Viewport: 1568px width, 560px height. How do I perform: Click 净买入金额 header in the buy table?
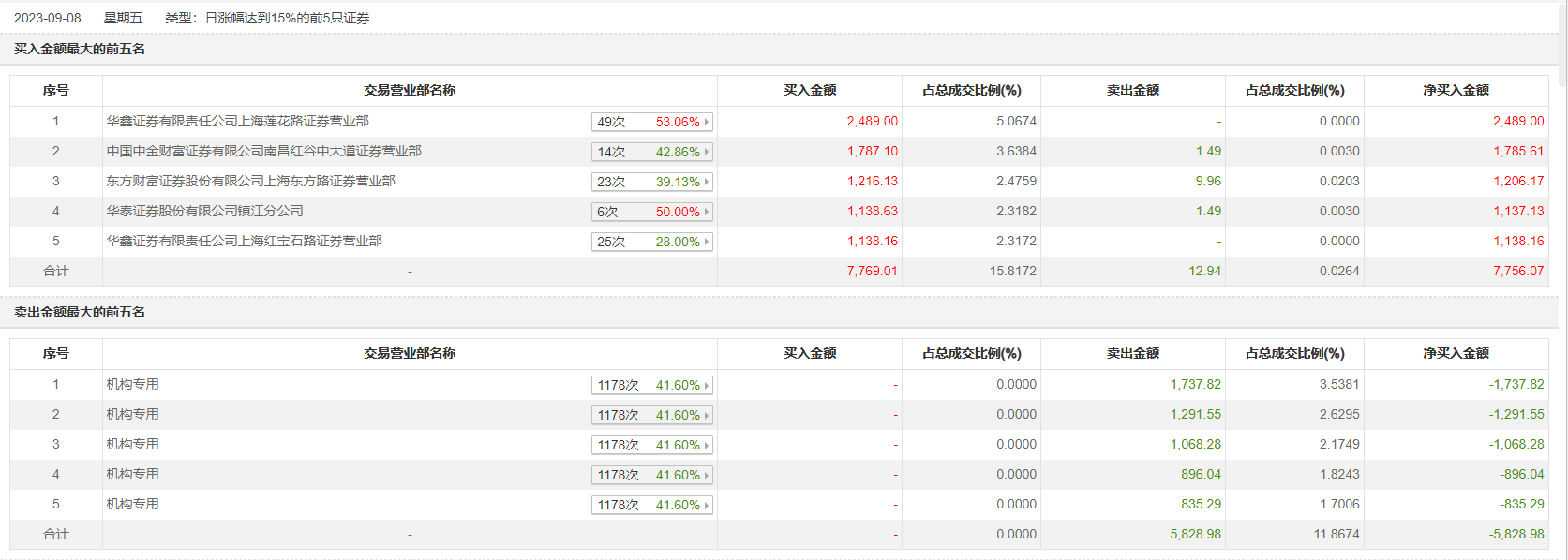point(1456,90)
